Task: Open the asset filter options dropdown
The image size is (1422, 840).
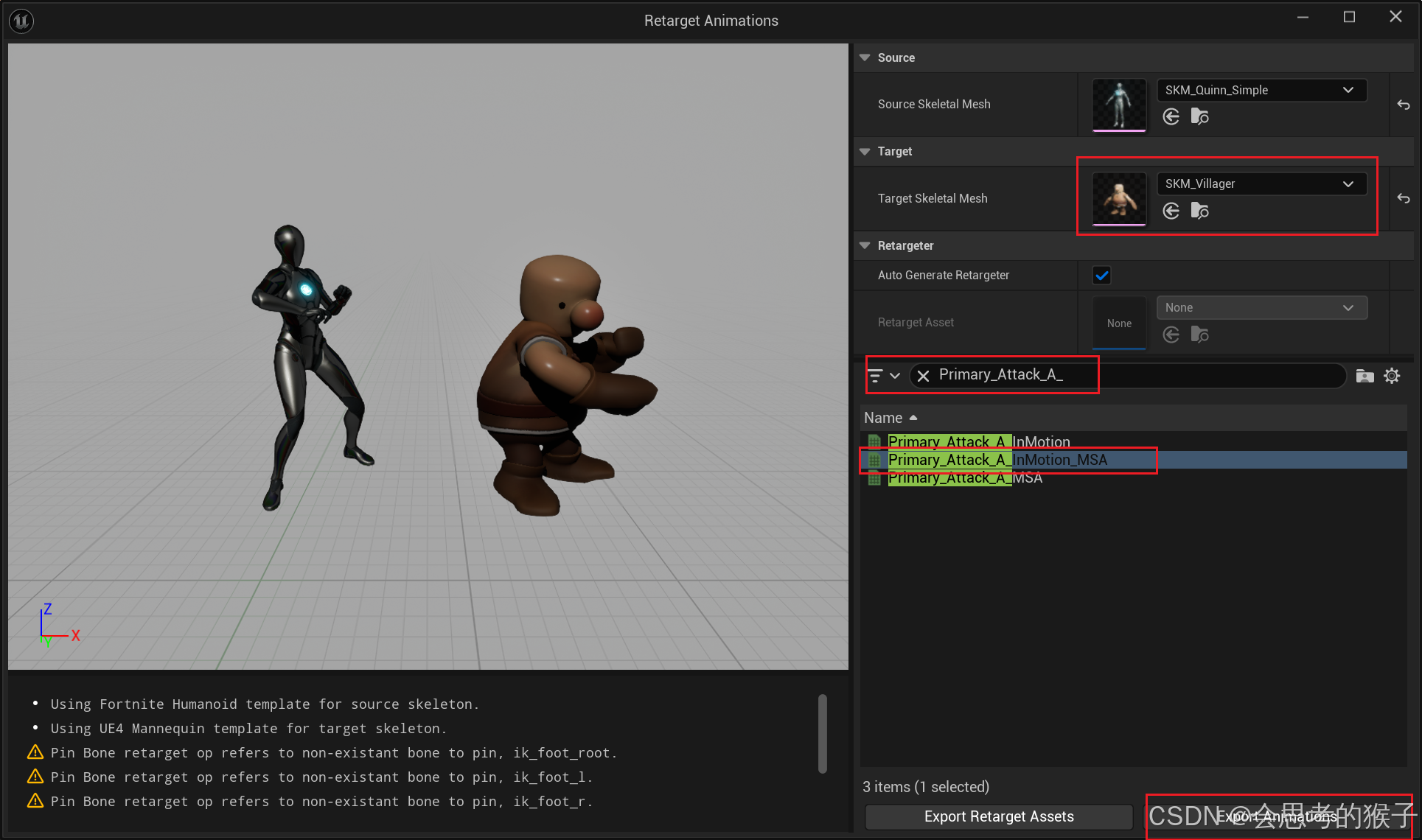Action: tap(883, 376)
